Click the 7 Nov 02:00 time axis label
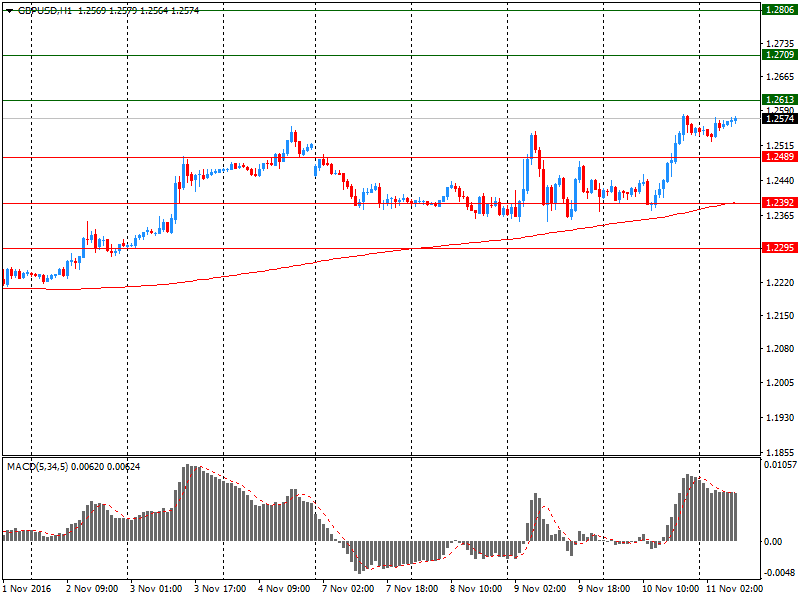 pos(348,588)
